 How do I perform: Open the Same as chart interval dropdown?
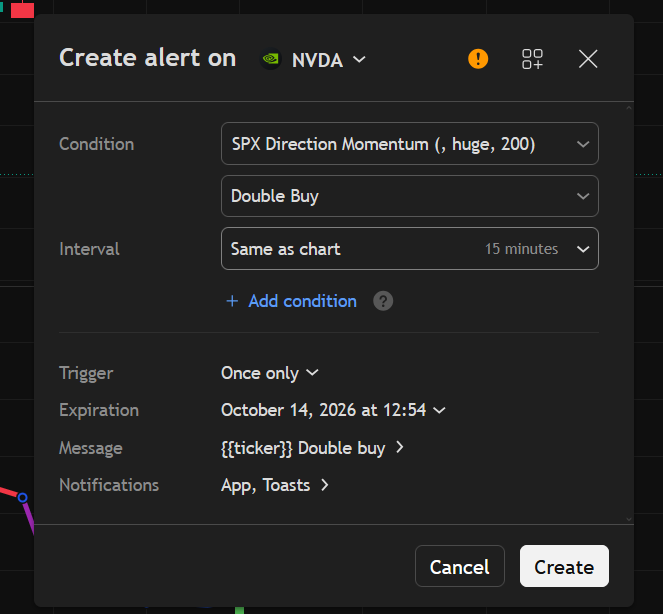(410, 249)
